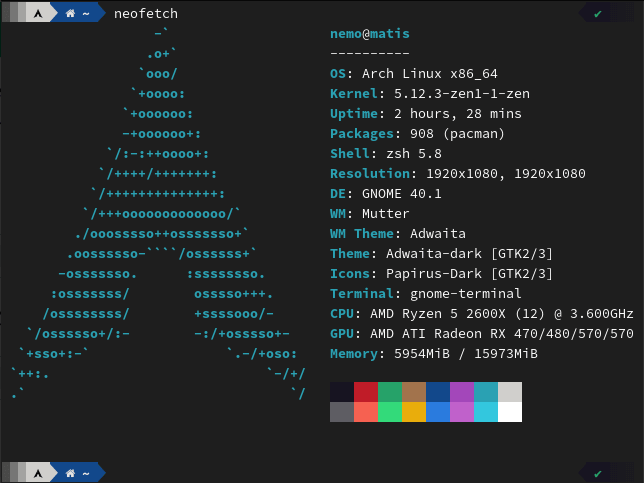Image resolution: width=644 pixels, height=483 pixels.
Task: Click the Shell 'zsh 5.8' line
Action: point(386,154)
